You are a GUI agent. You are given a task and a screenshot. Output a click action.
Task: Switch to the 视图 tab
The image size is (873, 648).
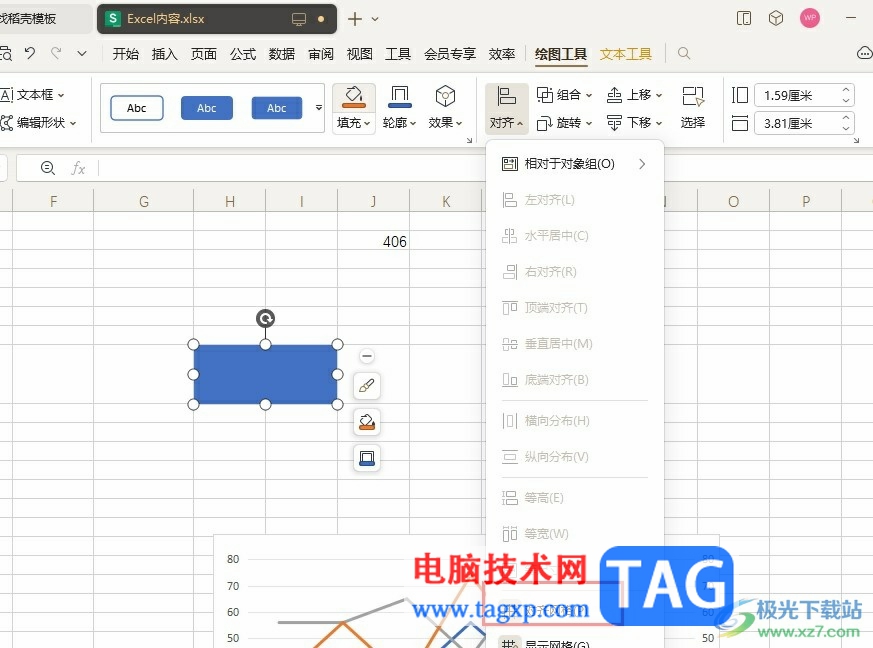click(359, 54)
